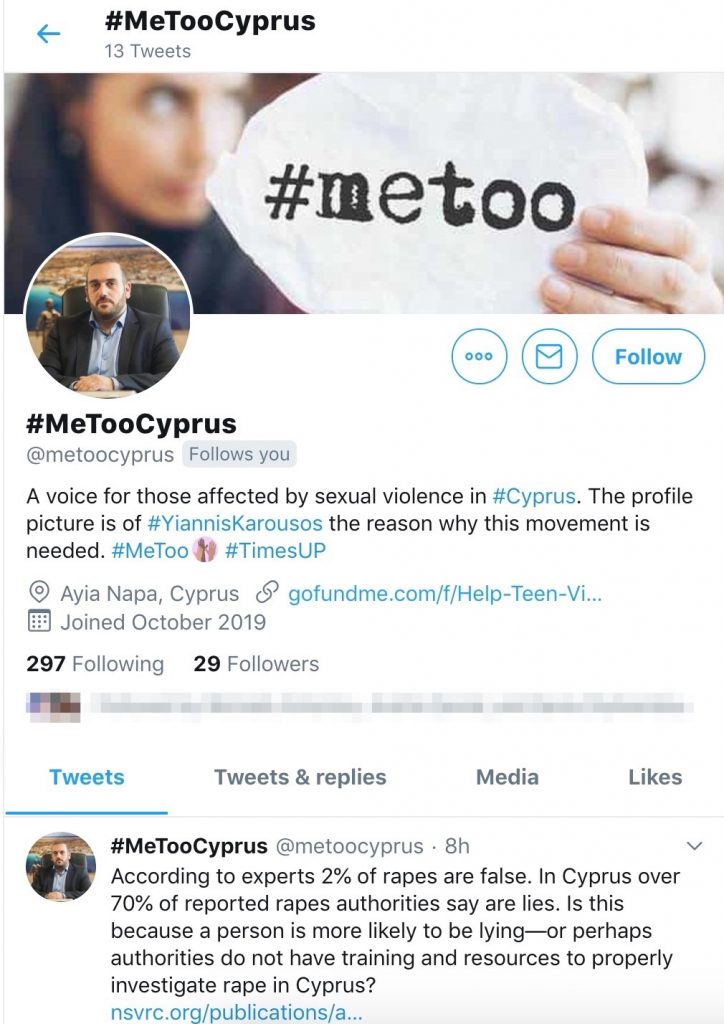Image resolution: width=724 pixels, height=1024 pixels.
Task: Click the link chain icon beside gofundme
Action: click(266, 592)
